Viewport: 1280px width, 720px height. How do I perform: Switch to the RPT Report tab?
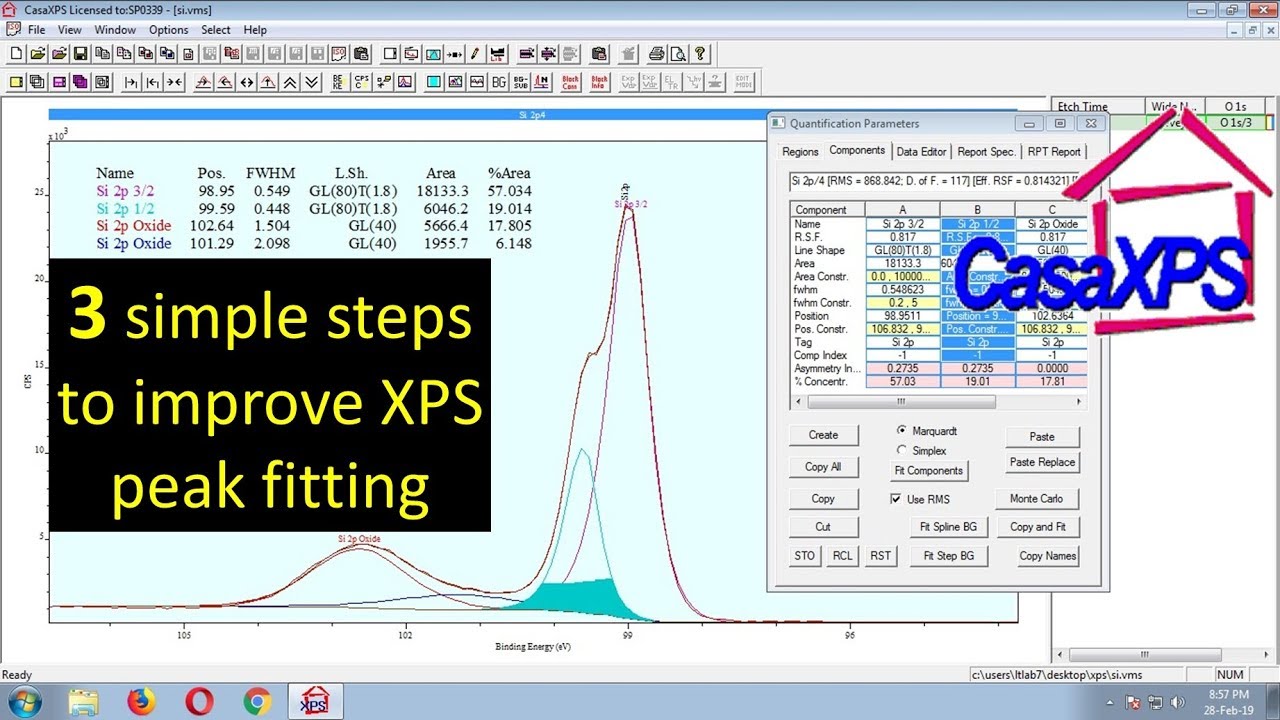(x=1054, y=152)
